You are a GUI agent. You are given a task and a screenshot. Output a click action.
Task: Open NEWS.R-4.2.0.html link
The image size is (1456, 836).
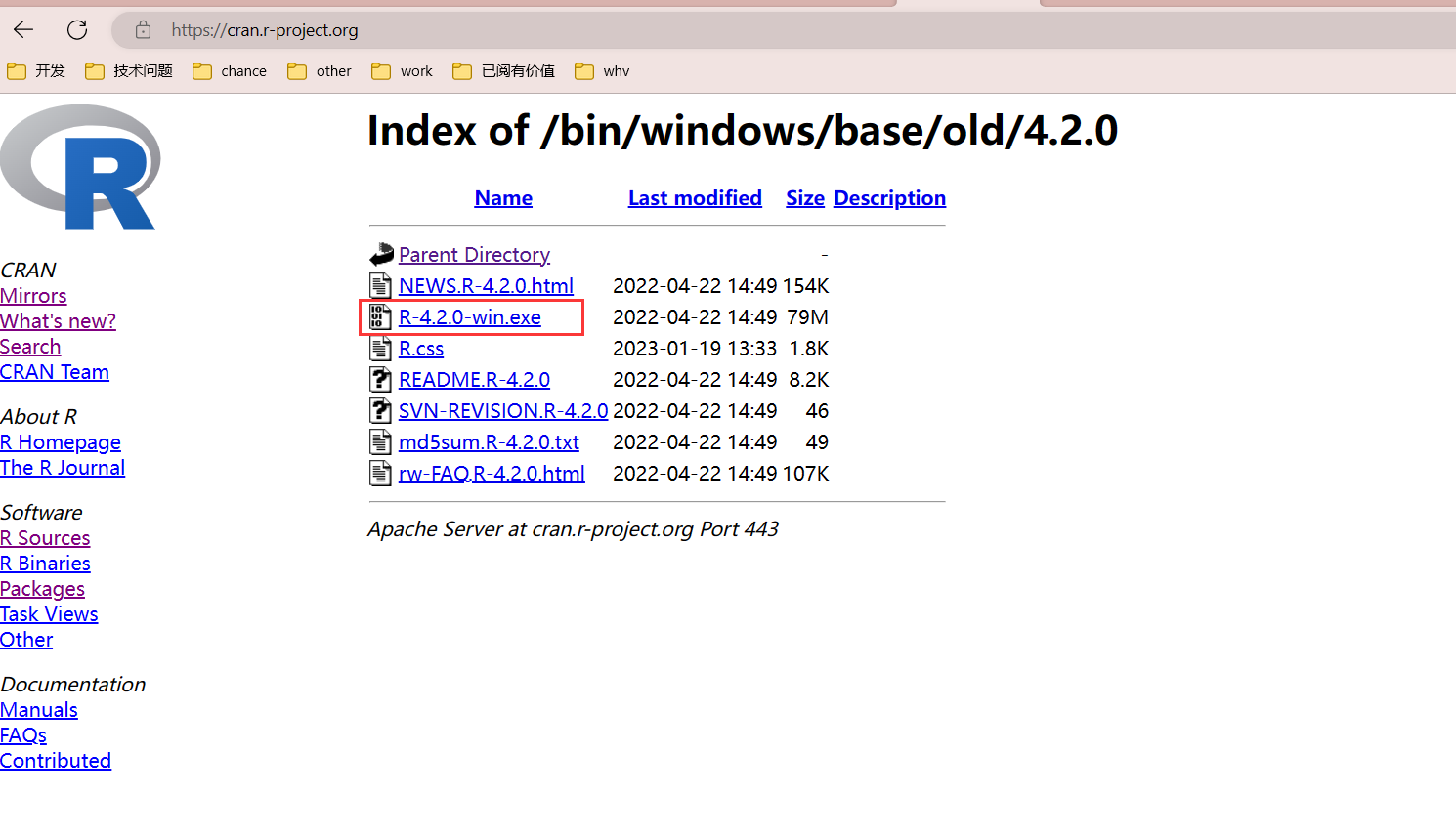(486, 286)
